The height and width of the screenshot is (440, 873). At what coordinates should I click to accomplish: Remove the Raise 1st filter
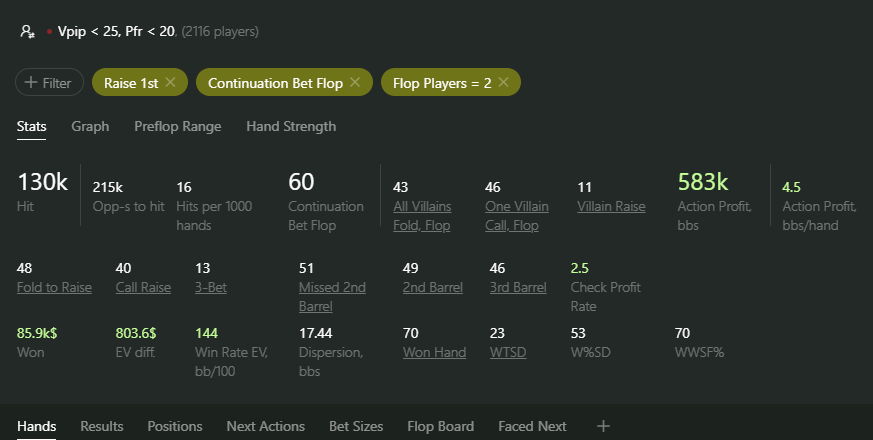pos(170,82)
